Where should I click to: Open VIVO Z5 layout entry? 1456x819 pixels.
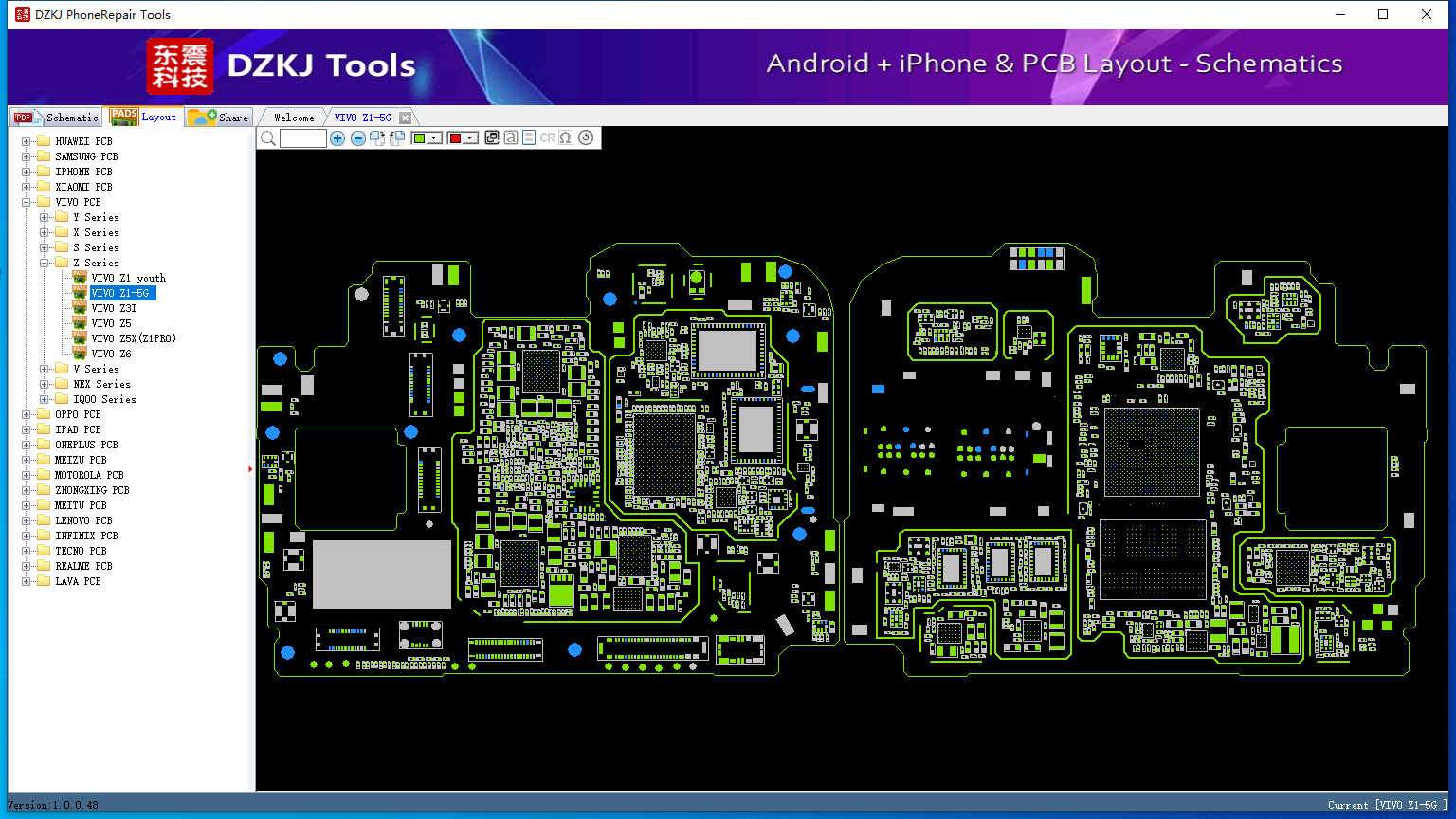click(x=111, y=323)
